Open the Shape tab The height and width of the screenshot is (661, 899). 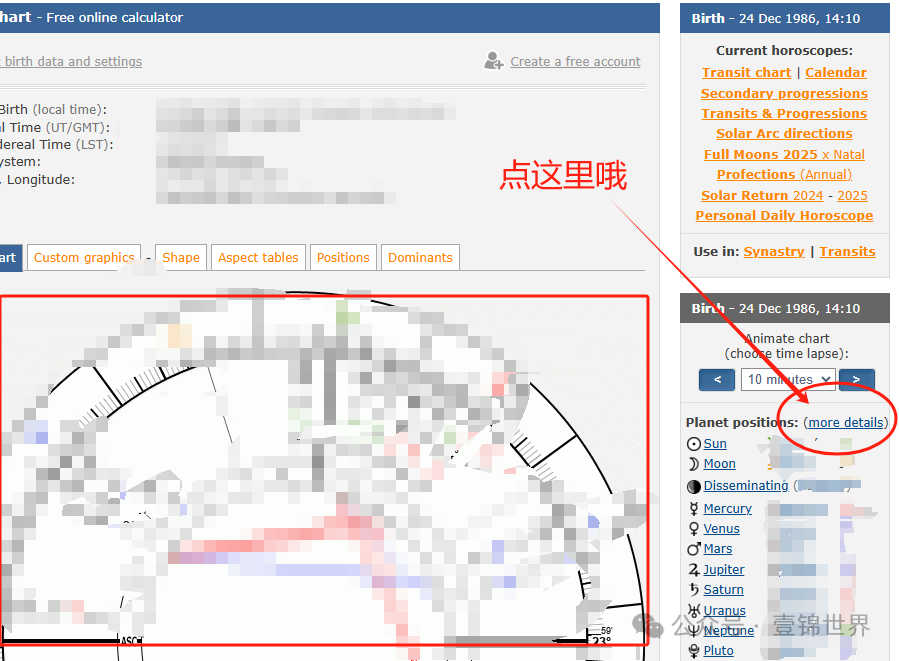click(x=181, y=257)
